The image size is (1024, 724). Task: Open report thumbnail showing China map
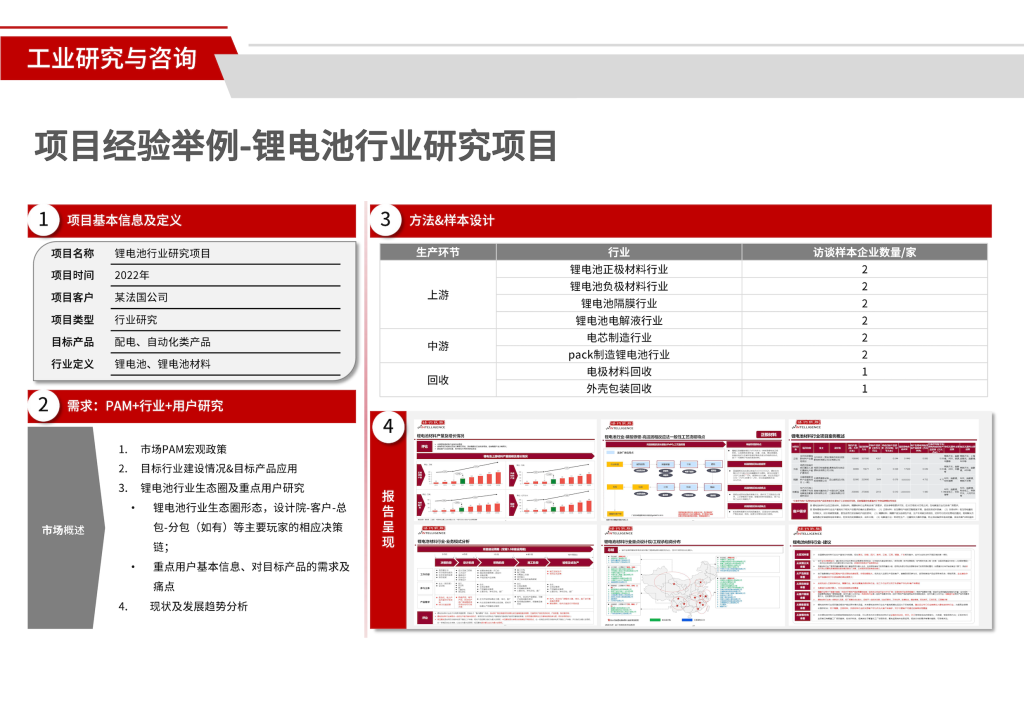click(692, 576)
